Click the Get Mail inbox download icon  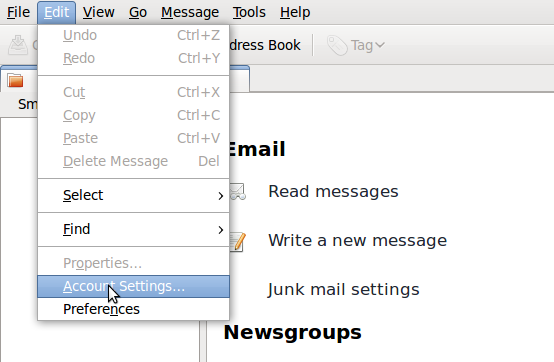point(18,44)
